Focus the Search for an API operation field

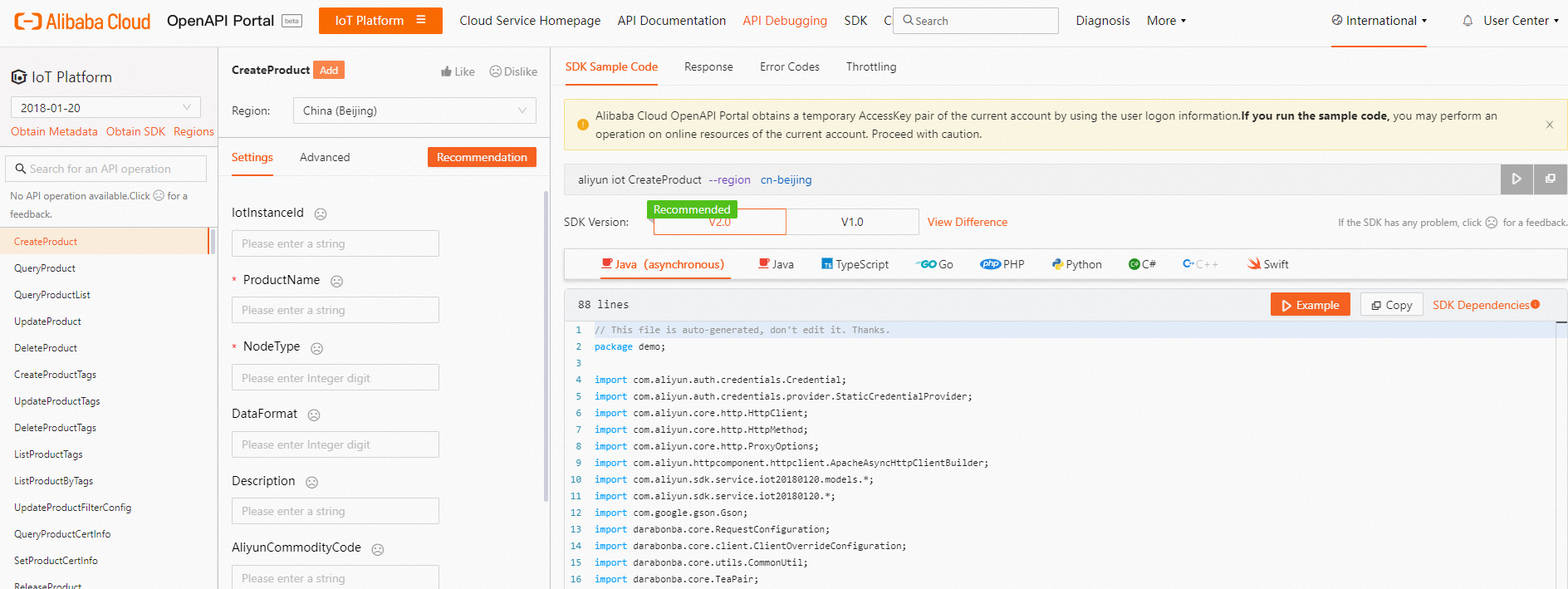pos(105,169)
